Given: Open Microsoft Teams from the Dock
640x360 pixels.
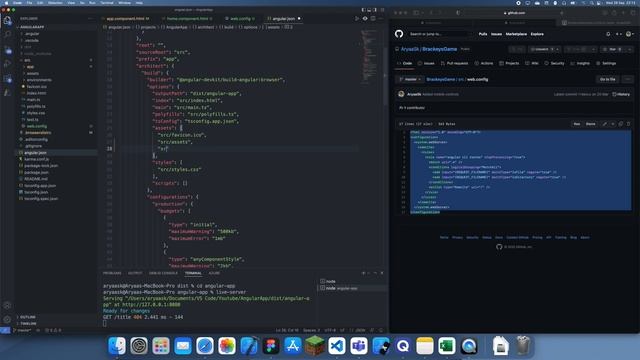Looking at the screenshot, I should click(x=359, y=346).
